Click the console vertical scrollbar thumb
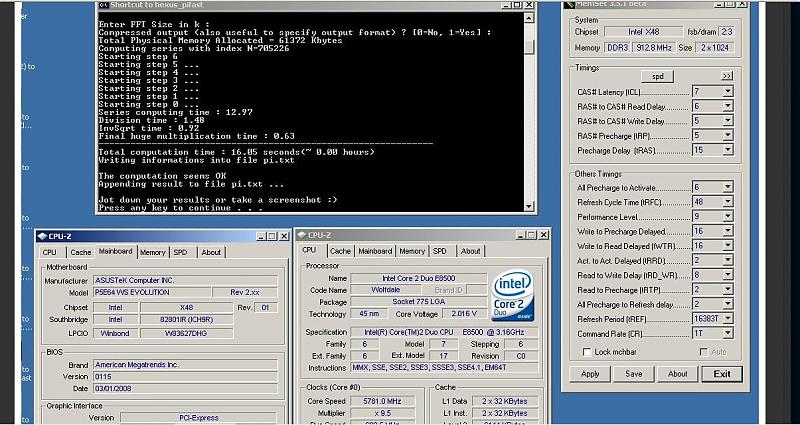This screenshot has height=425, width=800. (529, 46)
